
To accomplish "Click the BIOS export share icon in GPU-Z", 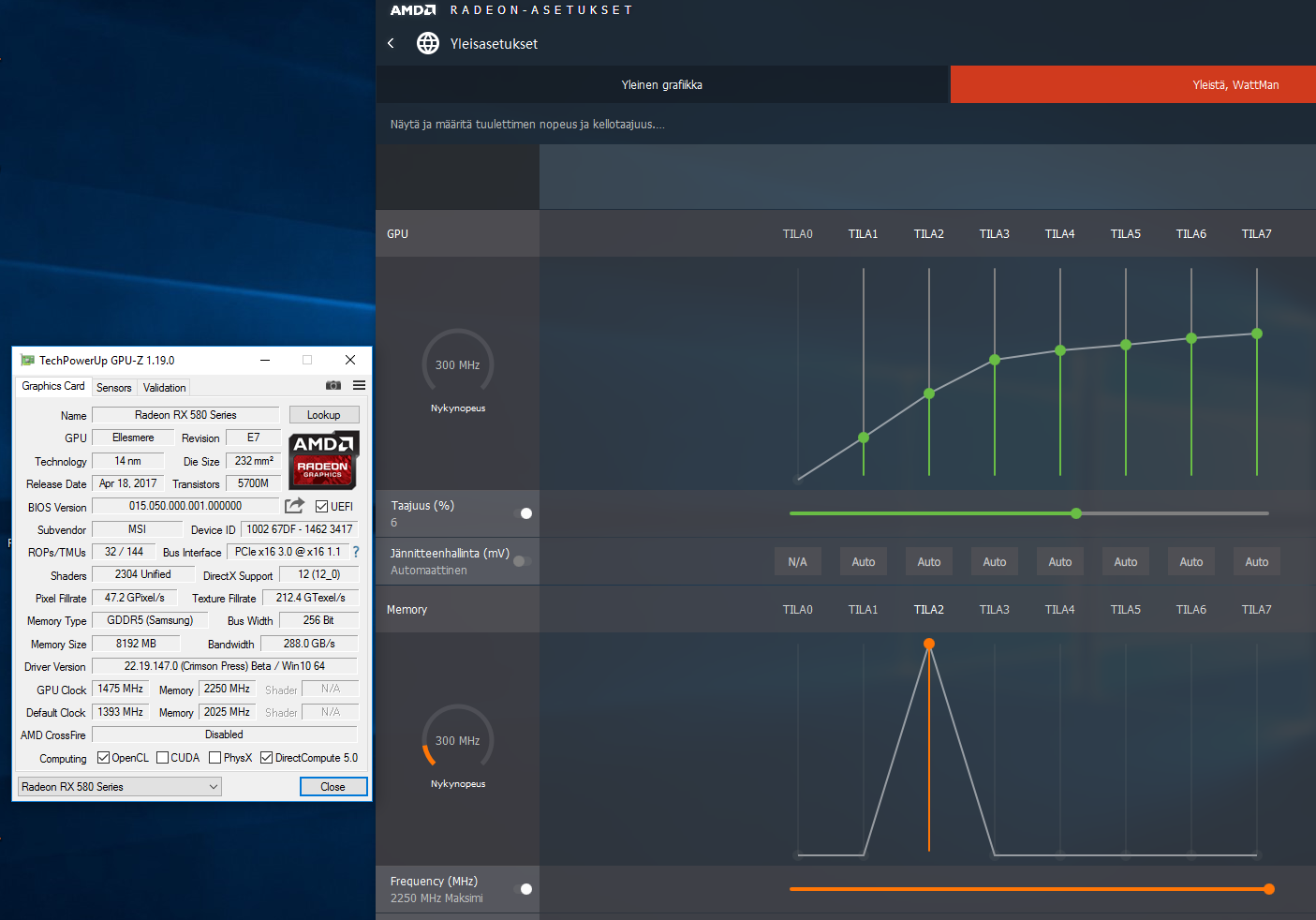I will click(294, 506).
